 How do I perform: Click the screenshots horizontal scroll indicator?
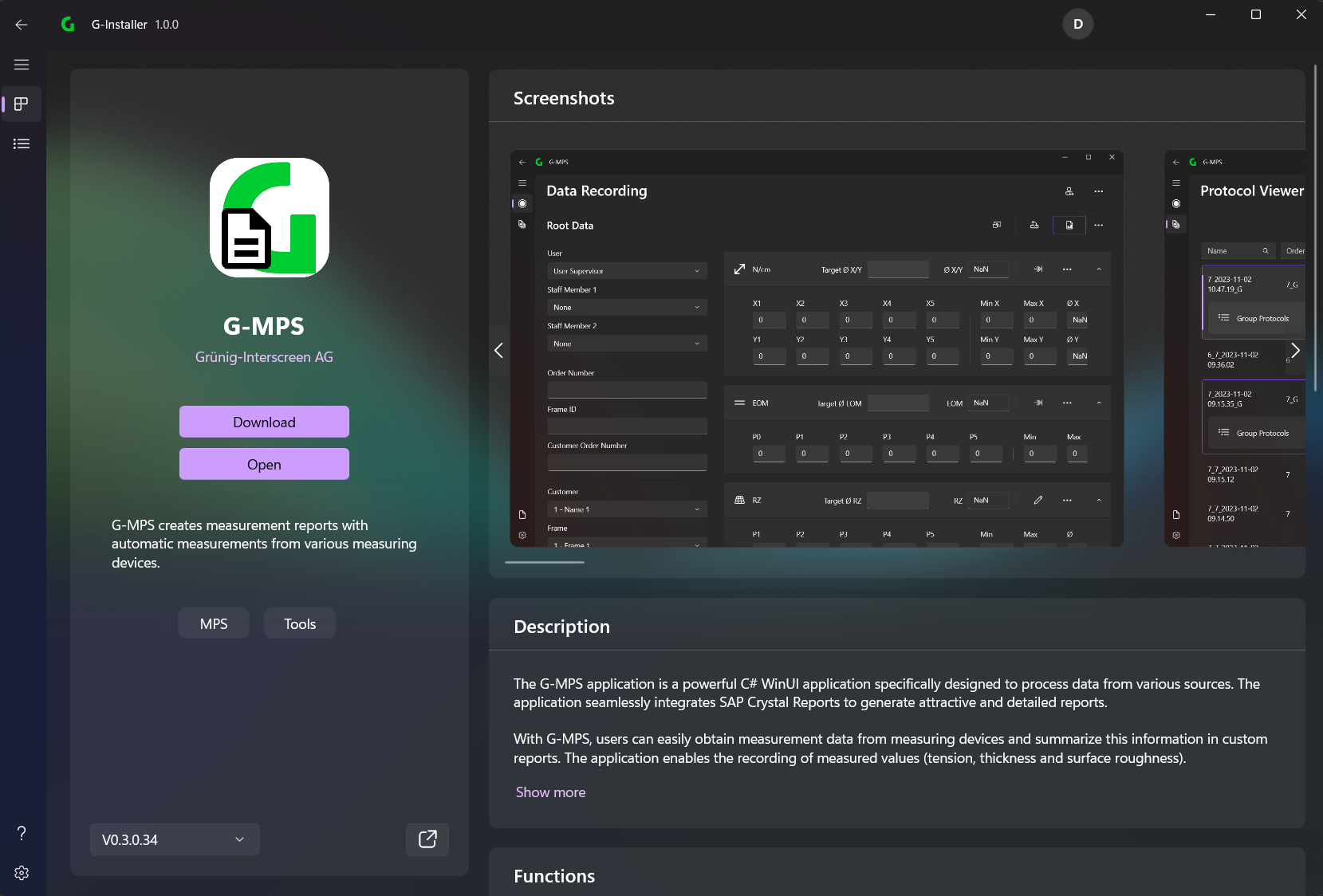(x=545, y=562)
